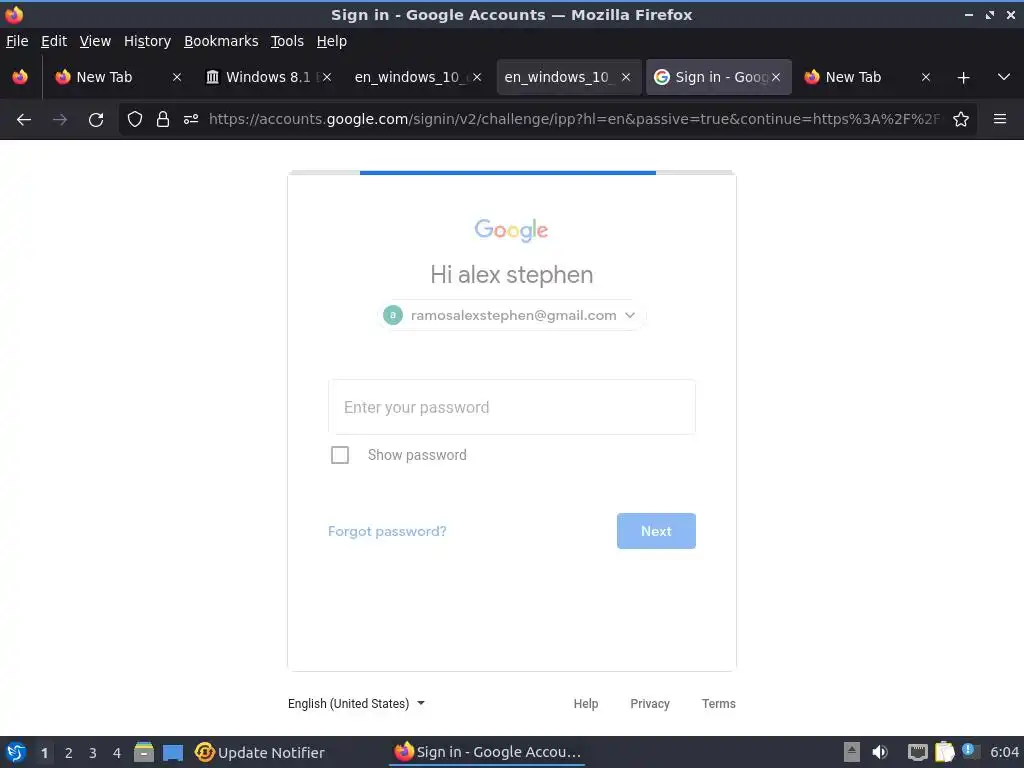Viewport: 1024px width, 768px height.
Task: Open the network tray icon
Action: tap(918, 753)
